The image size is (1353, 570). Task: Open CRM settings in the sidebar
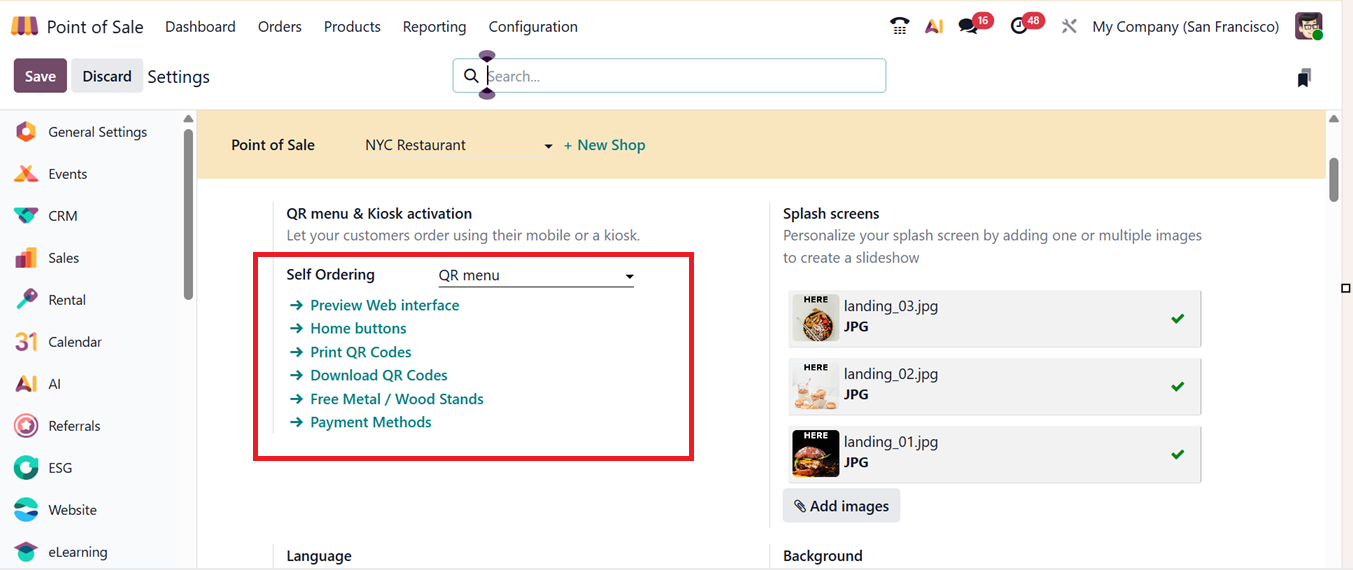pos(62,216)
